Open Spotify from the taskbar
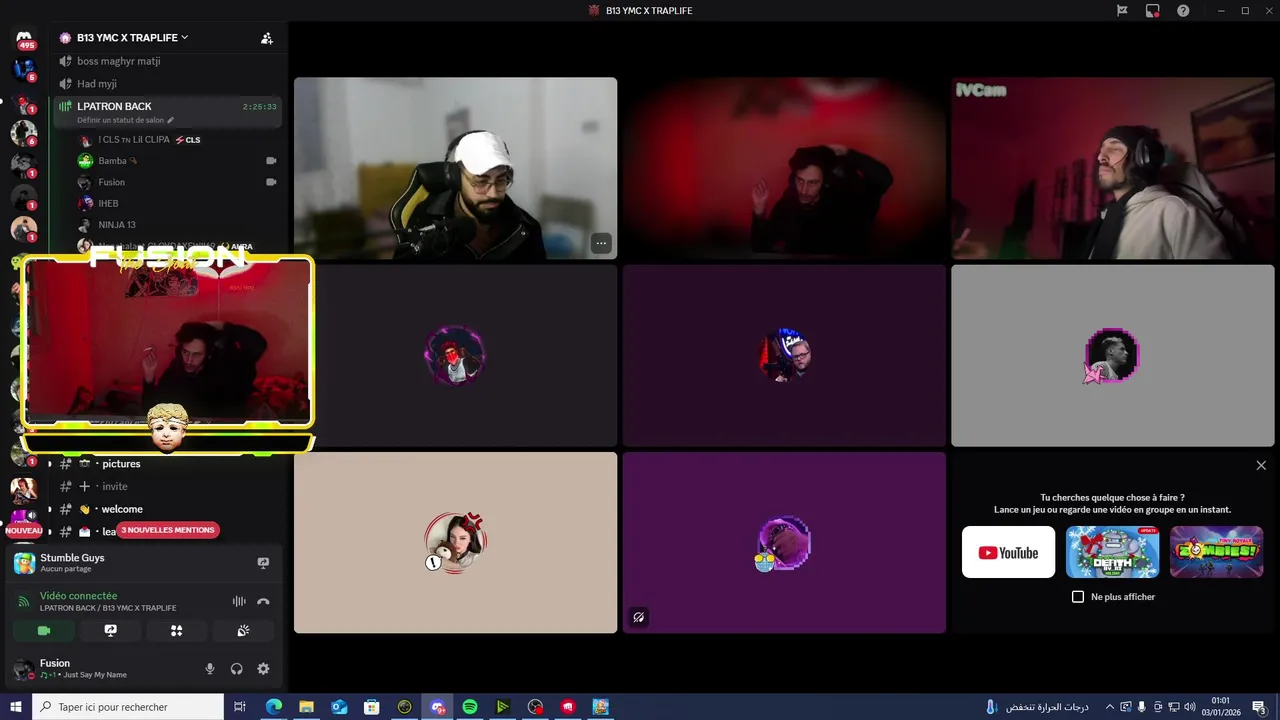The image size is (1280, 720). tap(470, 707)
